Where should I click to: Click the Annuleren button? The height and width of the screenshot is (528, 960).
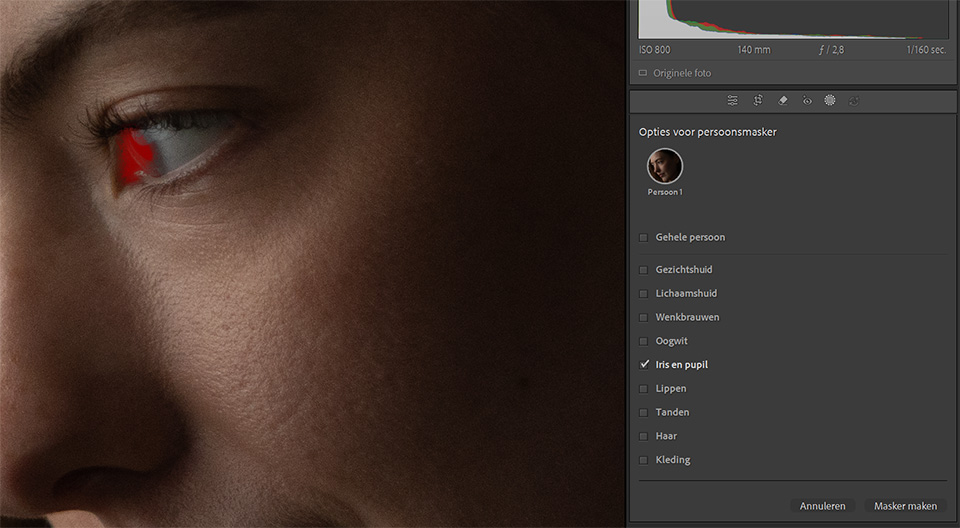pyautogui.click(x=823, y=506)
